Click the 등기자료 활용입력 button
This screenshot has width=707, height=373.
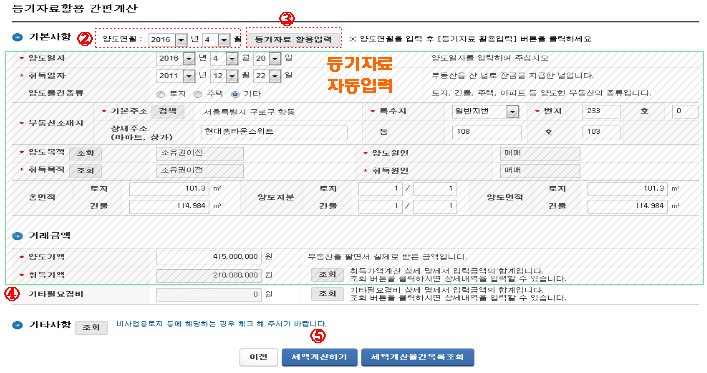[x=293, y=40]
